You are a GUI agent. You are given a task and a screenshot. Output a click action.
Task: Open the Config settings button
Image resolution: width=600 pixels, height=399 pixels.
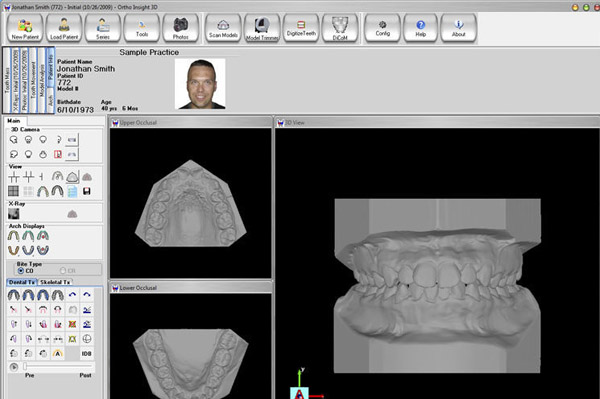pos(382,28)
